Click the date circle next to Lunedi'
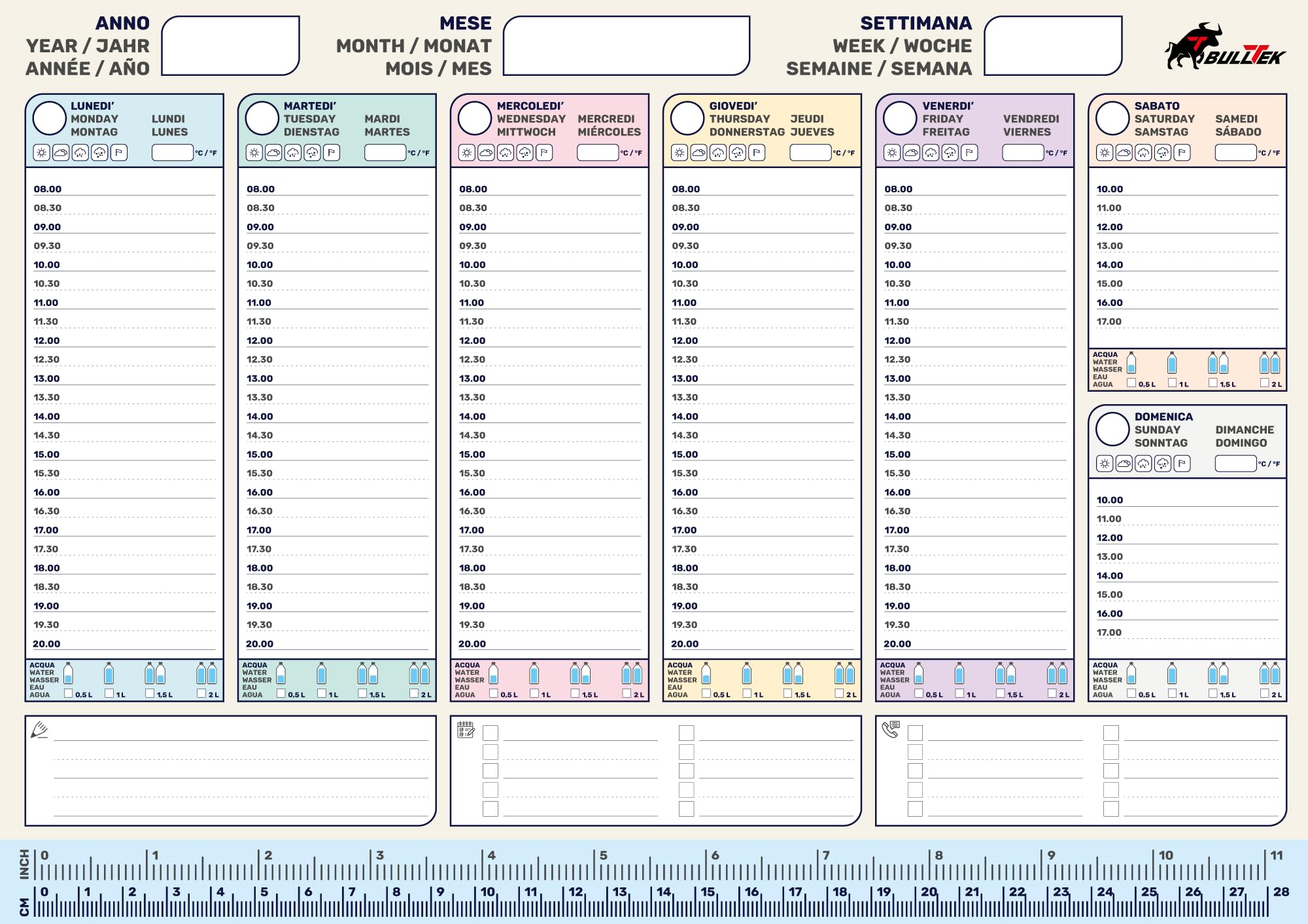The image size is (1308, 924). click(x=50, y=118)
